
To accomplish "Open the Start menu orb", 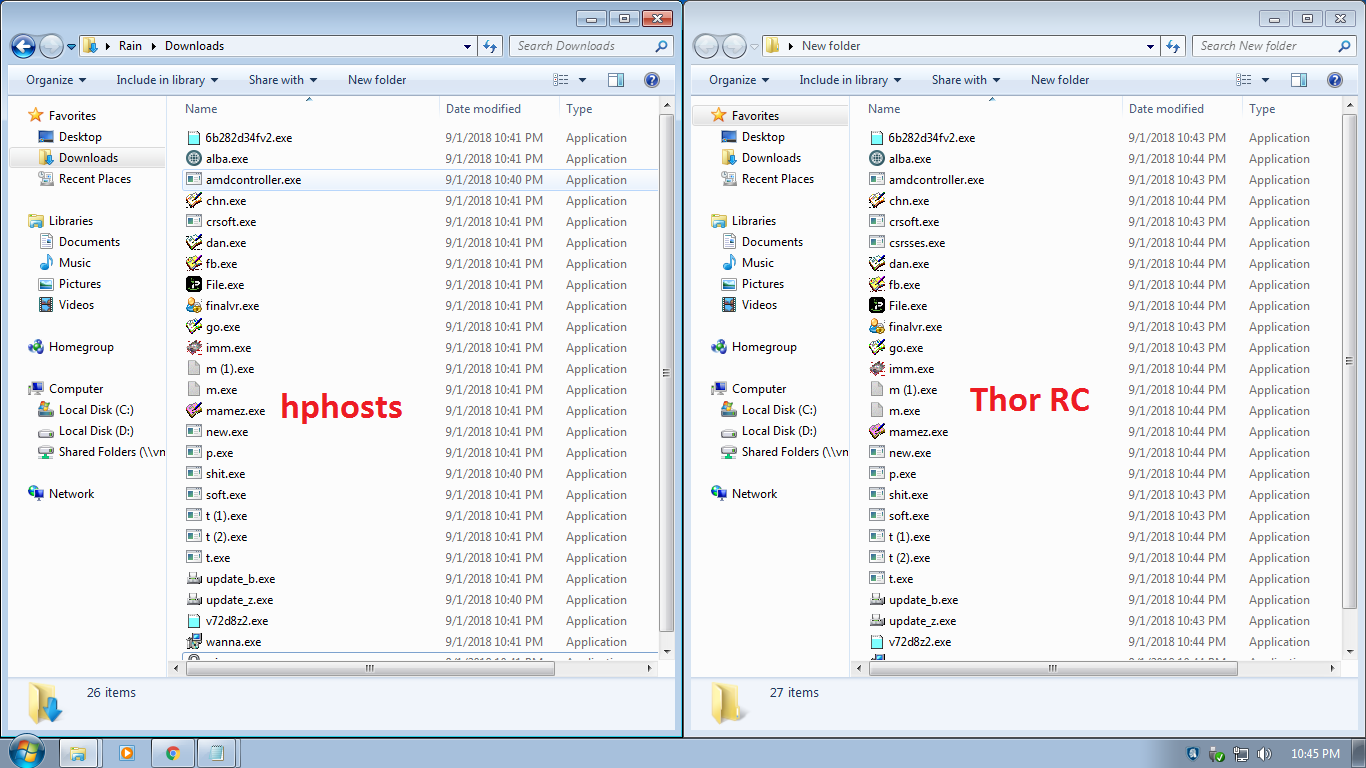I will point(25,753).
